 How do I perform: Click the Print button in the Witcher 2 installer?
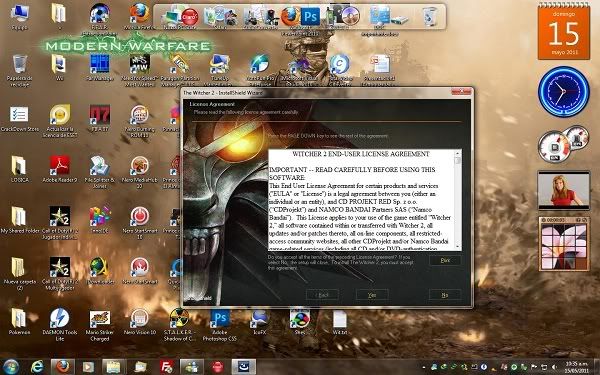tap(445, 260)
